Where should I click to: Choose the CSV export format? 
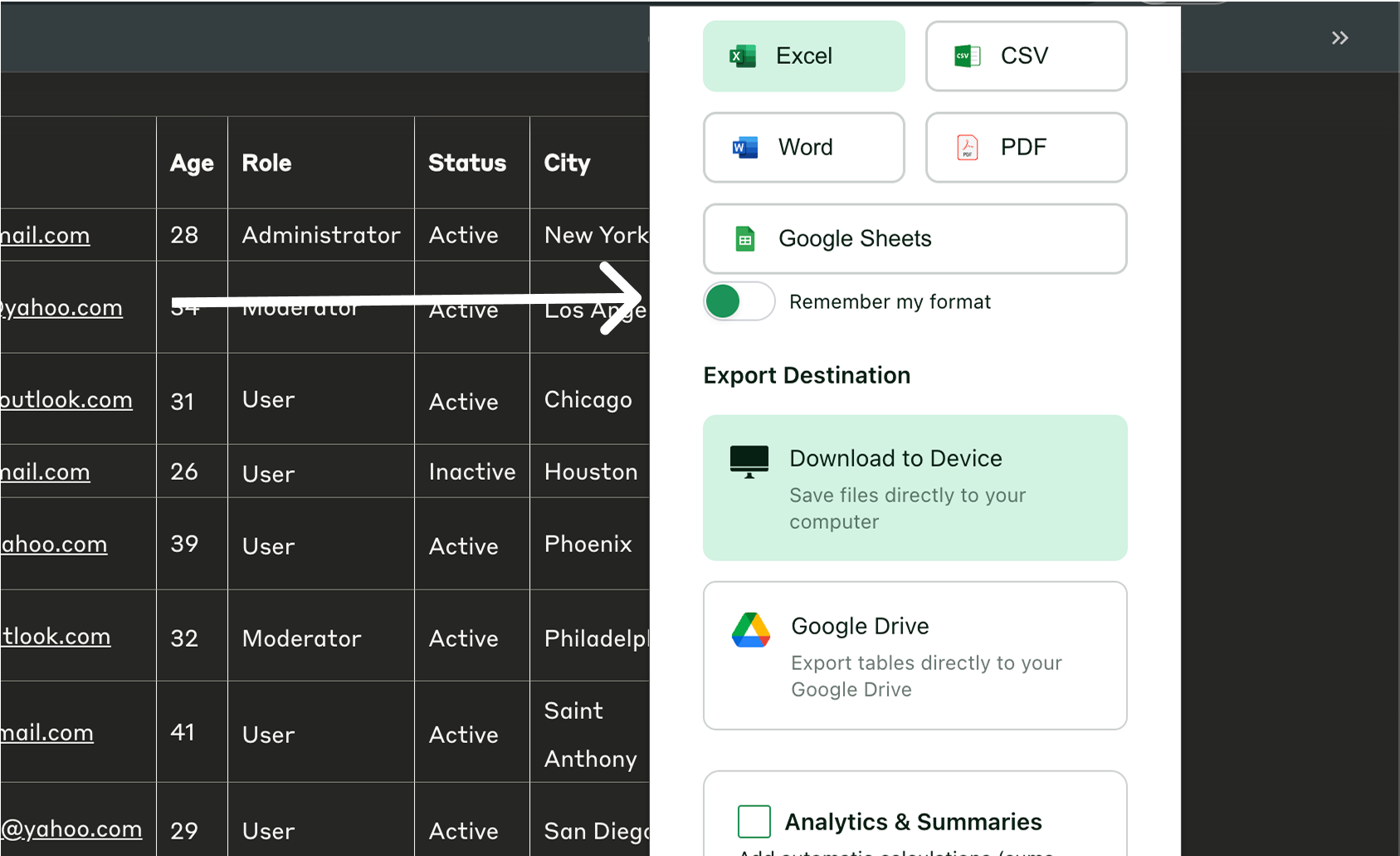1026,56
